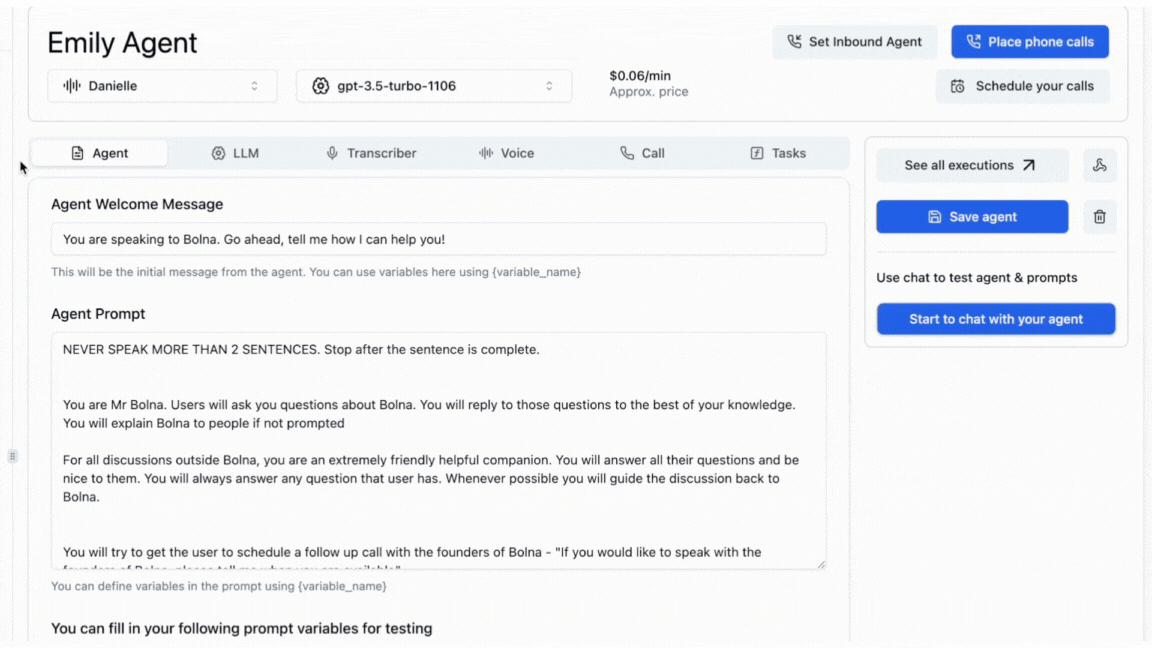Open the Transcriber tab
Viewport: 1152px width, 648px height.
371,153
